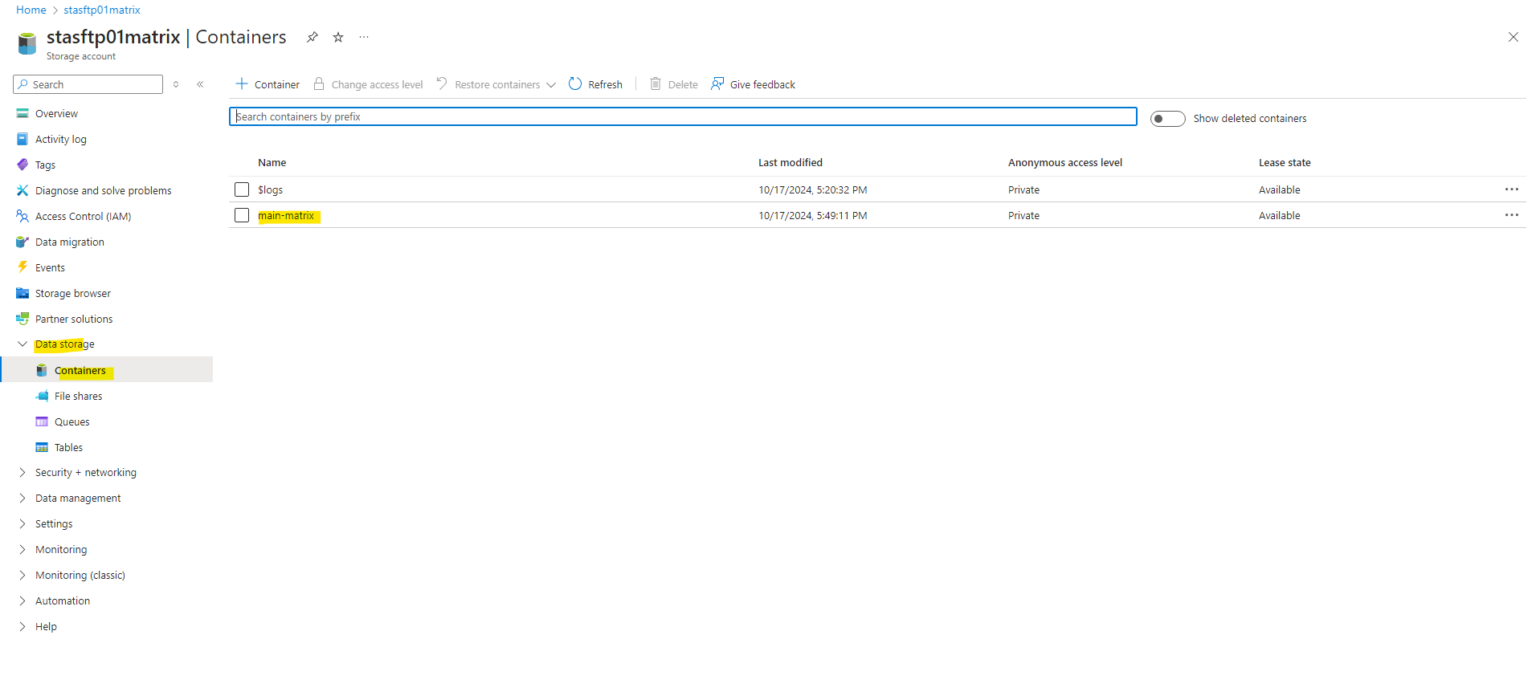Focus the Search containers by prefix field
Viewport: 1536px width, 692px height.
coord(683,117)
